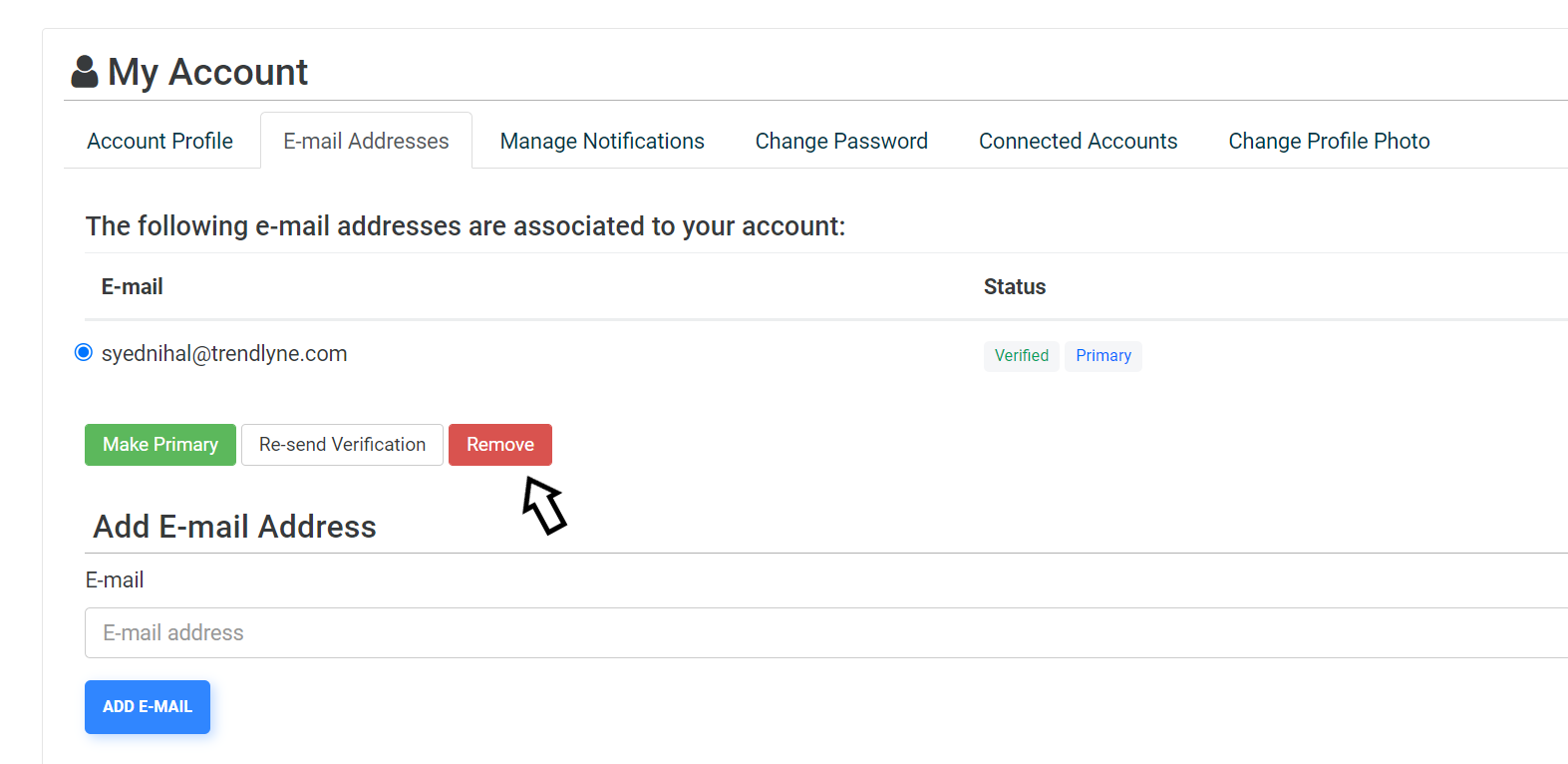Viewport: 1568px width, 764px height.
Task: Open the Account Profile tab
Action: (159, 141)
